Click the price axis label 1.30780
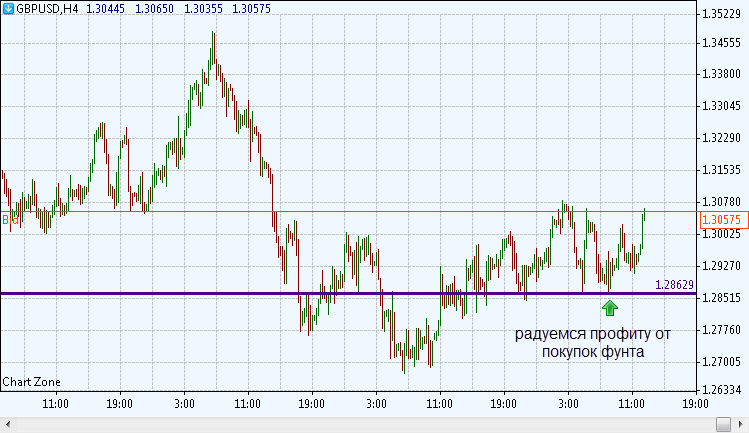The image size is (749, 433). [x=722, y=202]
